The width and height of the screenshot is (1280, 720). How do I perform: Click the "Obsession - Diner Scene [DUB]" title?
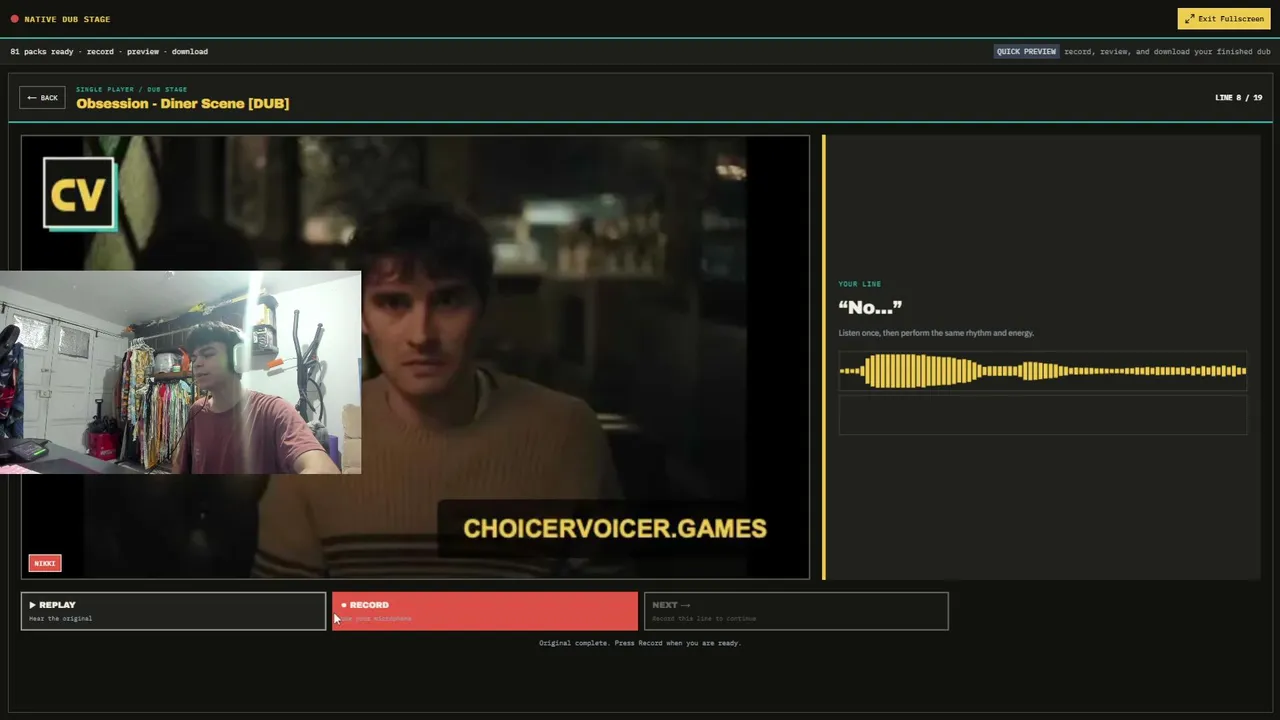[x=183, y=103]
